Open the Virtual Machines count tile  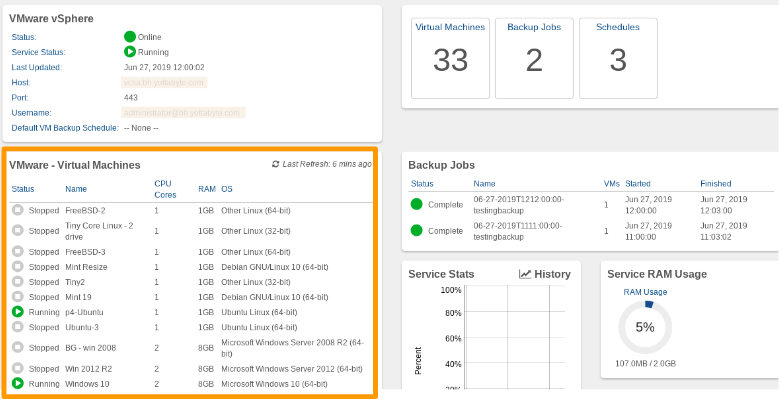click(450, 58)
